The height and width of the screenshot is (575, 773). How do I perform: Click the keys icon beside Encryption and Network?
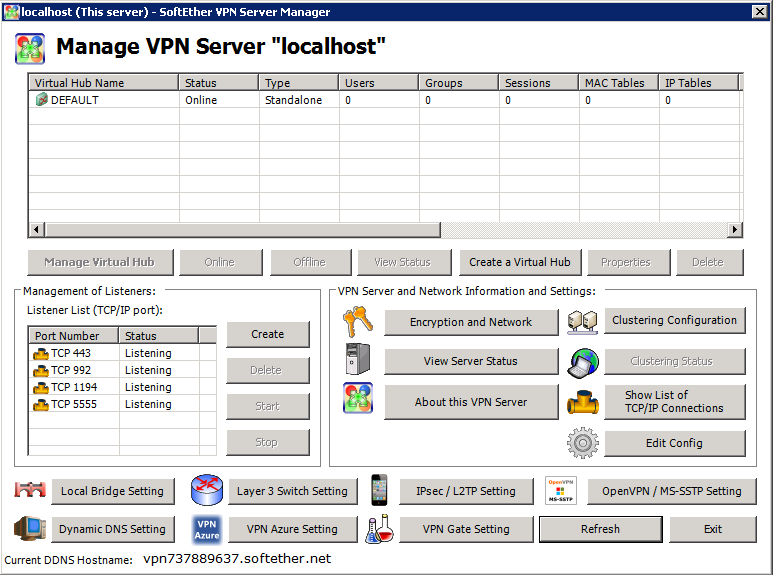358,322
